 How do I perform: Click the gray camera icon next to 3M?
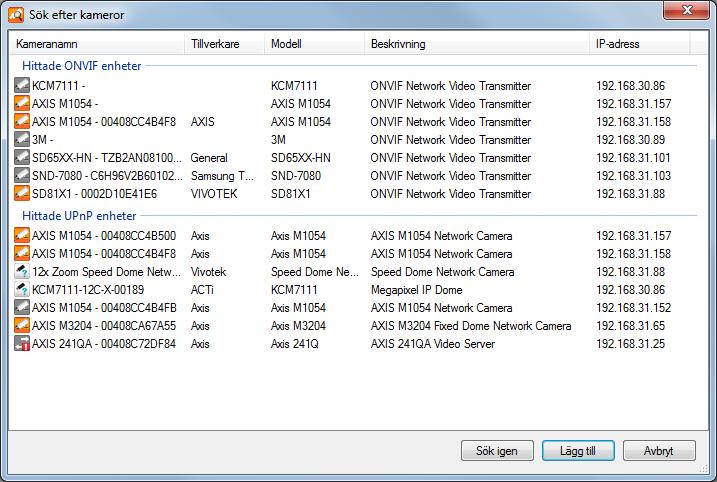click(21, 139)
